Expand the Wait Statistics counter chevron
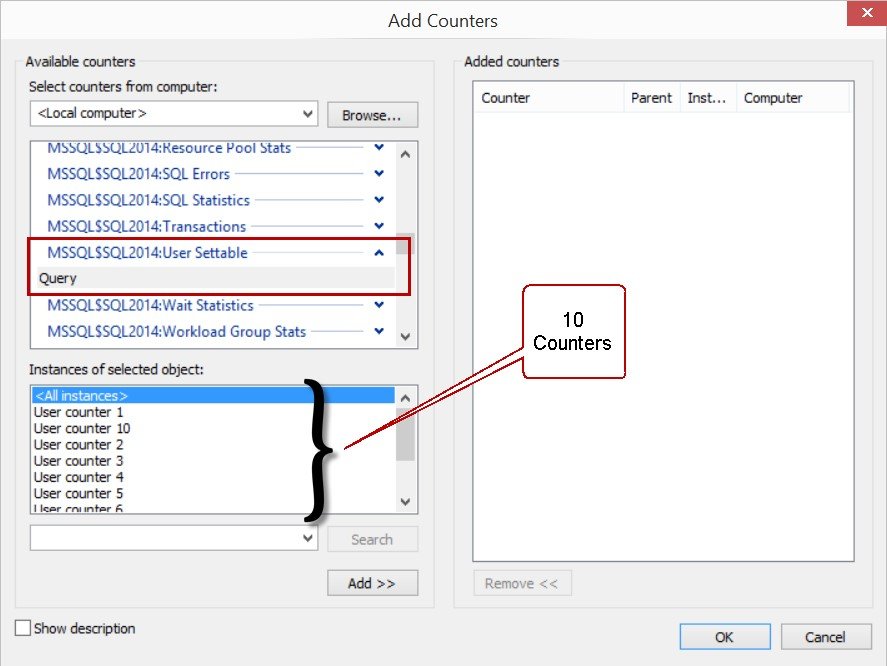 tap(379, 304)
